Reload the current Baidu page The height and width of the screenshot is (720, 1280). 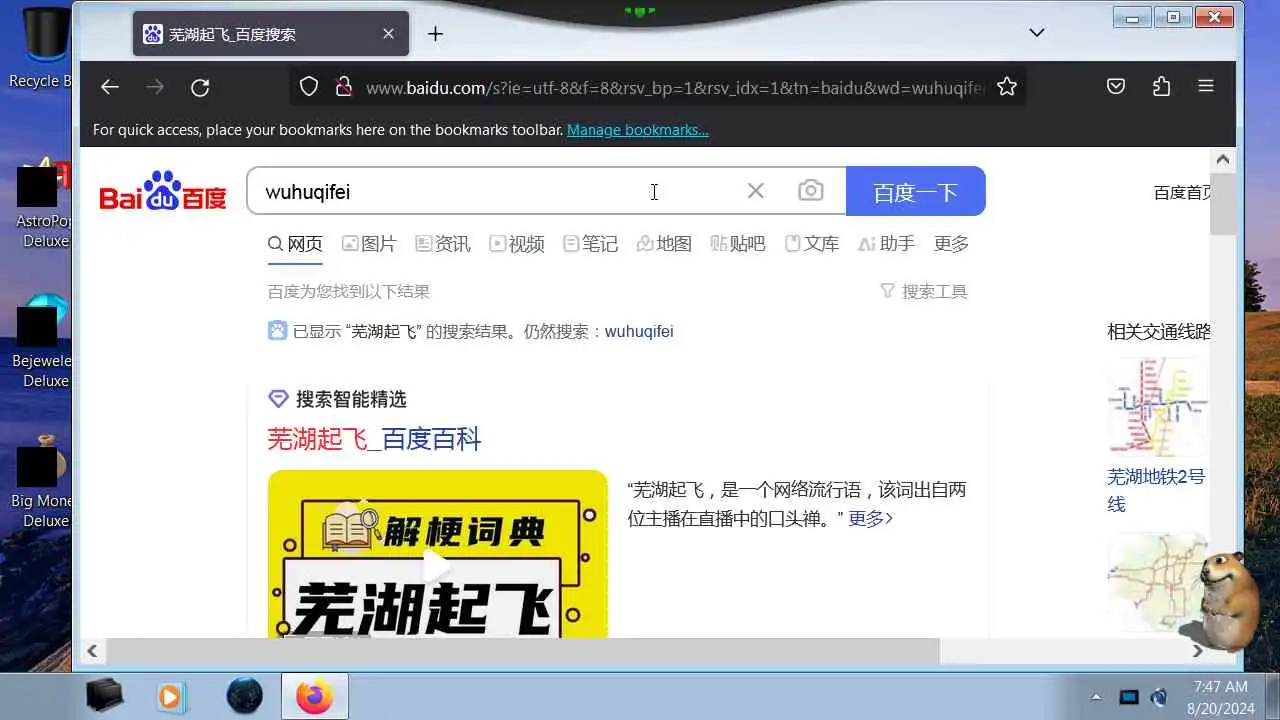200,87
